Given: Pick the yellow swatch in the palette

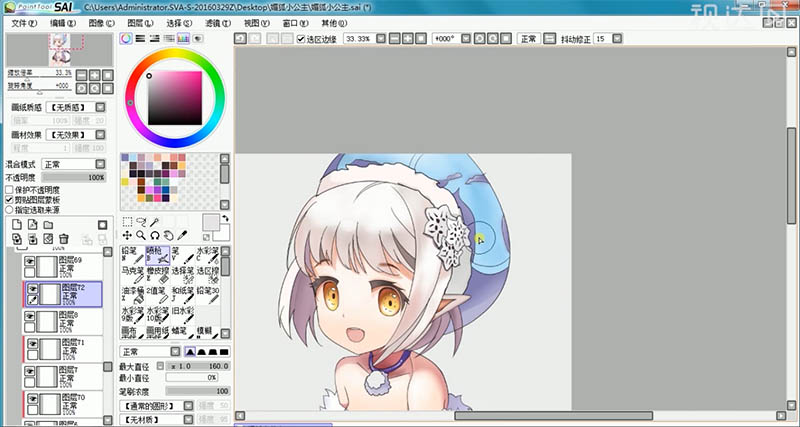Looking at the screenshot, I should [x=125, y=182].
